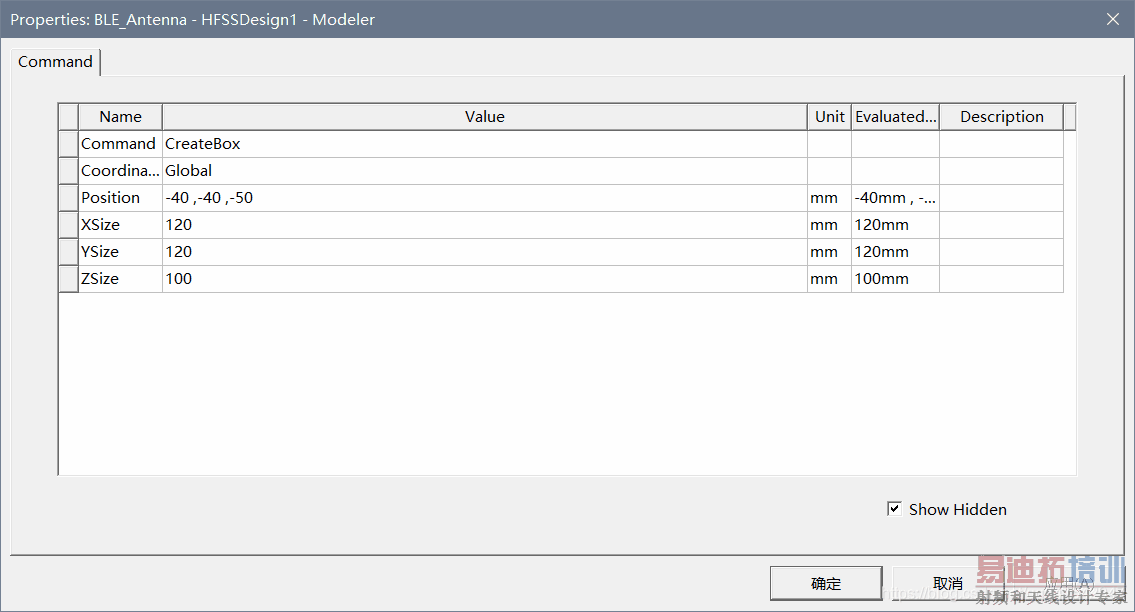Cancel with the 取消 button

coord(948,583)
